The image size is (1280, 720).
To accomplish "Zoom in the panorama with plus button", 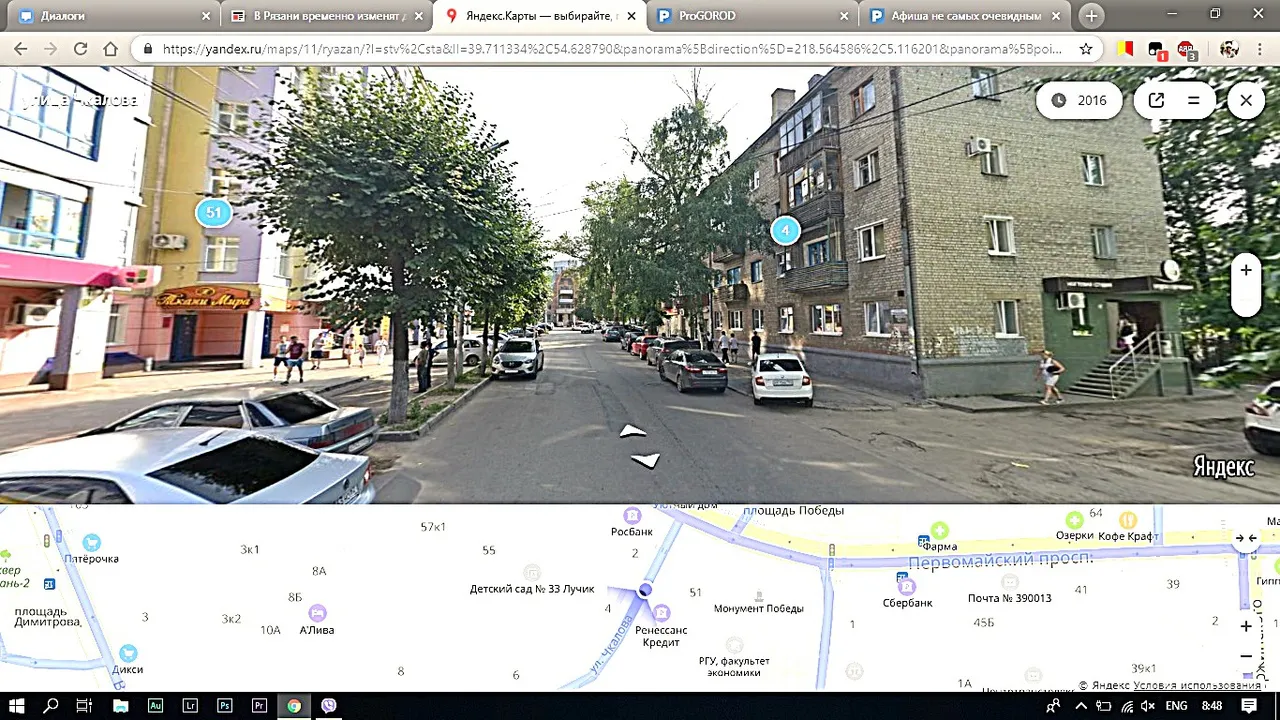I will pyautogui.click(x=1246, y=270).
